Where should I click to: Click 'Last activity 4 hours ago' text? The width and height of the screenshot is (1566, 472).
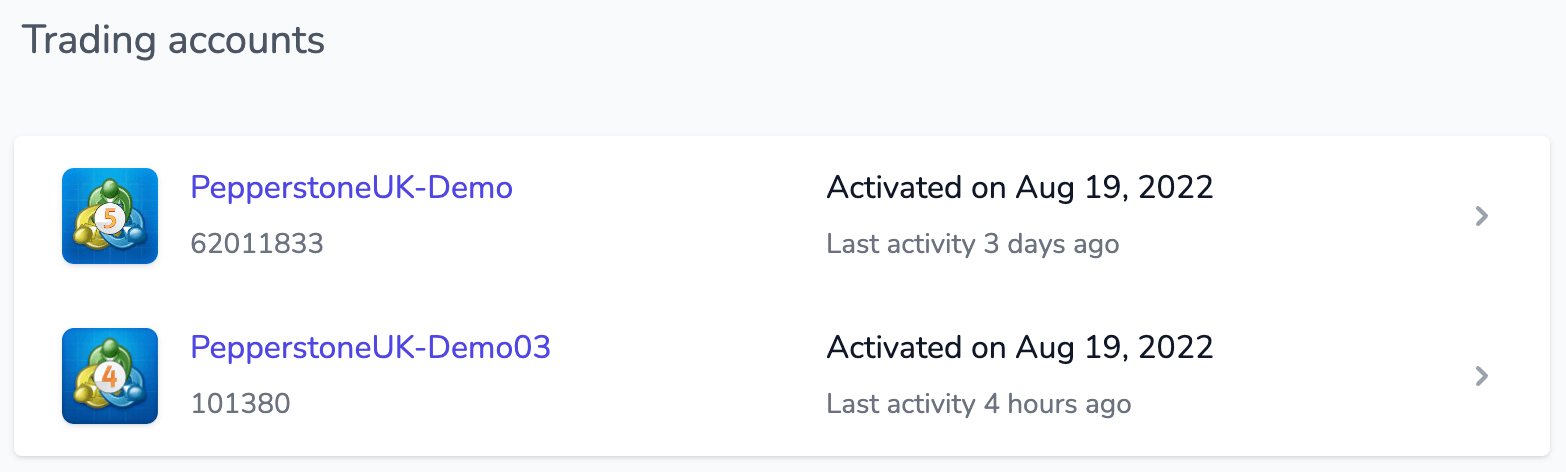[x=979, y=404]
